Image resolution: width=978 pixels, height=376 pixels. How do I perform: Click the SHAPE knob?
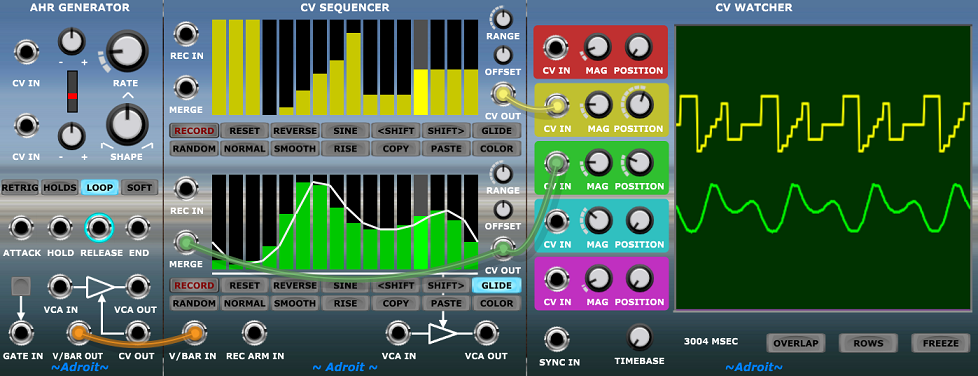pyautogui.click(x=127, y=125)
